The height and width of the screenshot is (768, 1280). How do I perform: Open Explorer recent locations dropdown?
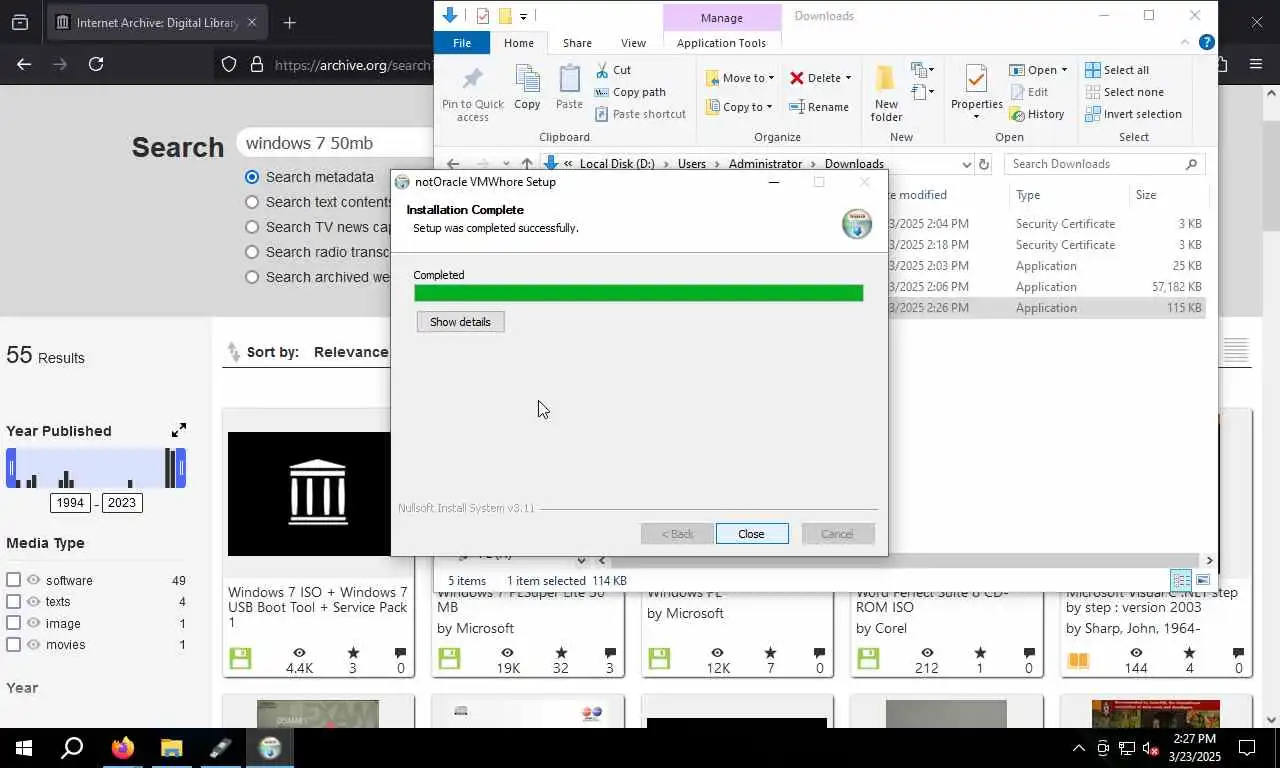(507, 164)
